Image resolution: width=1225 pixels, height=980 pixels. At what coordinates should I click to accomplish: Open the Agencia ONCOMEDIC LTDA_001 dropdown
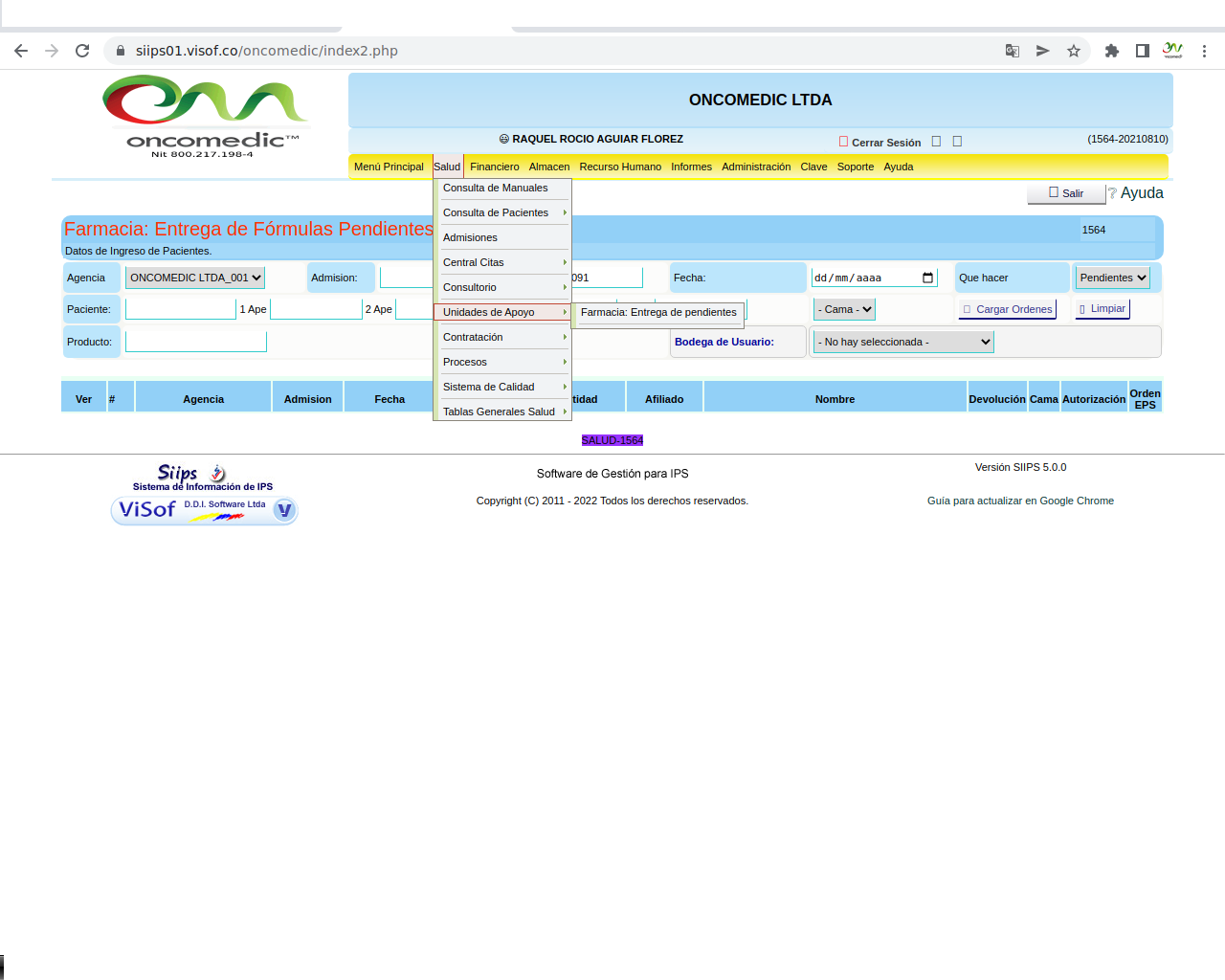click(195, 278)
